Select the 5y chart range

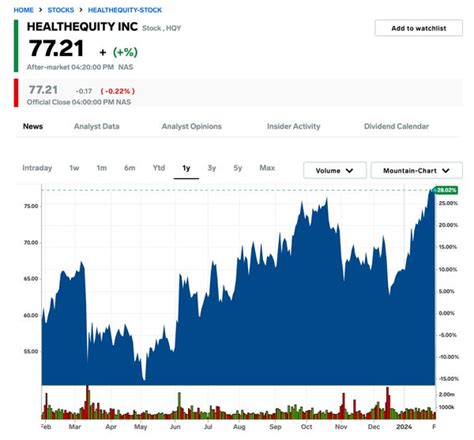(237, 168)
